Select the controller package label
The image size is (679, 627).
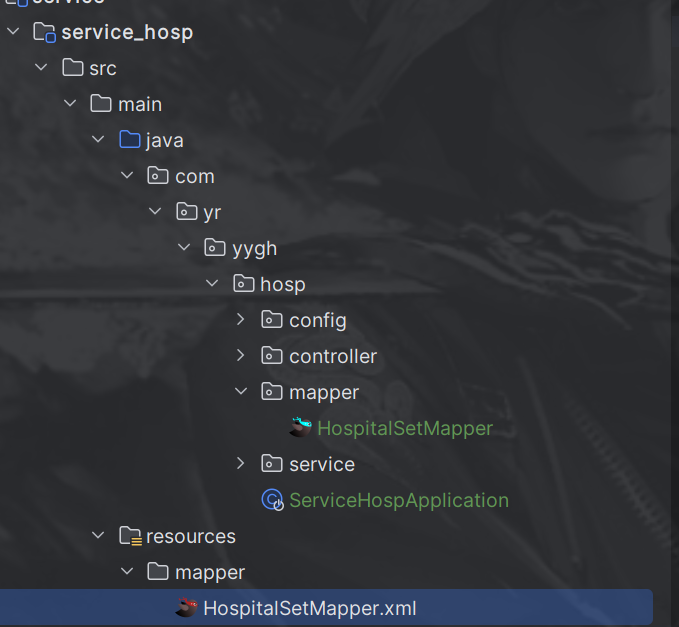click(x=333, y=356)
